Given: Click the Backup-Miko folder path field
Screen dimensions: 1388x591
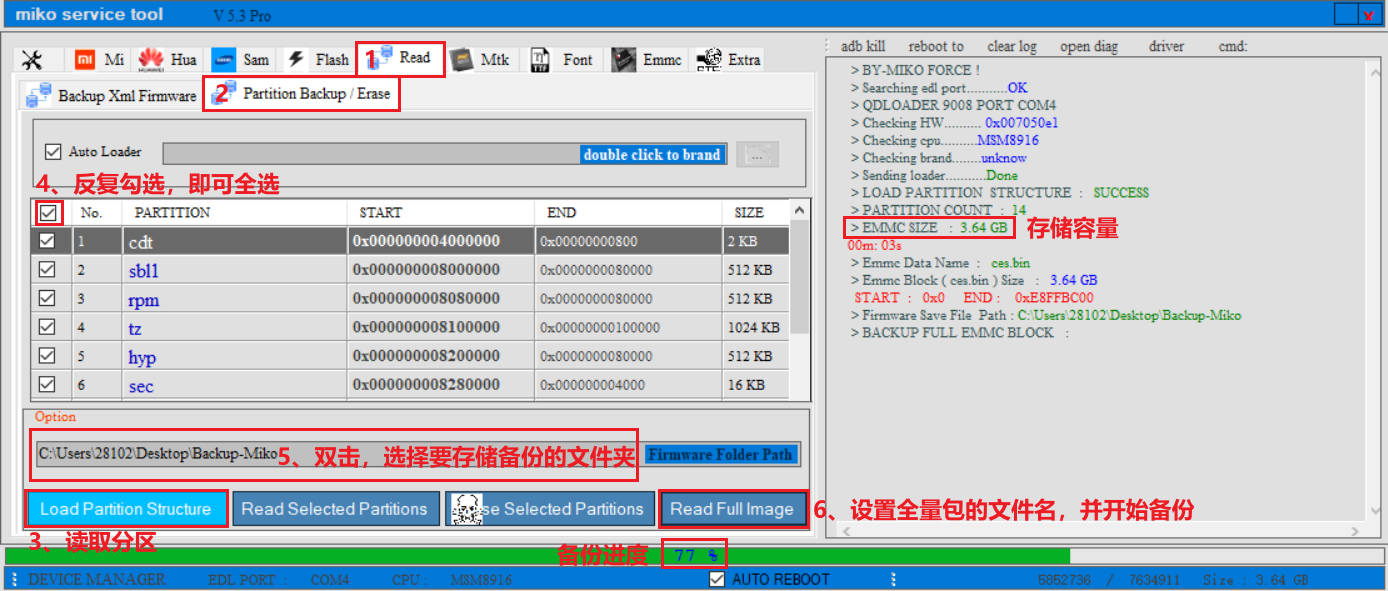Looking at the screenshot, I should pos(158,454).
